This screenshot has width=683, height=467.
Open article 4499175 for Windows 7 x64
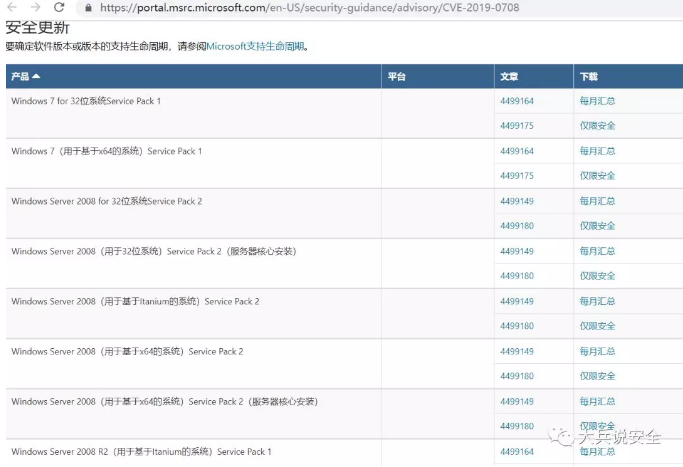[517, 176]
